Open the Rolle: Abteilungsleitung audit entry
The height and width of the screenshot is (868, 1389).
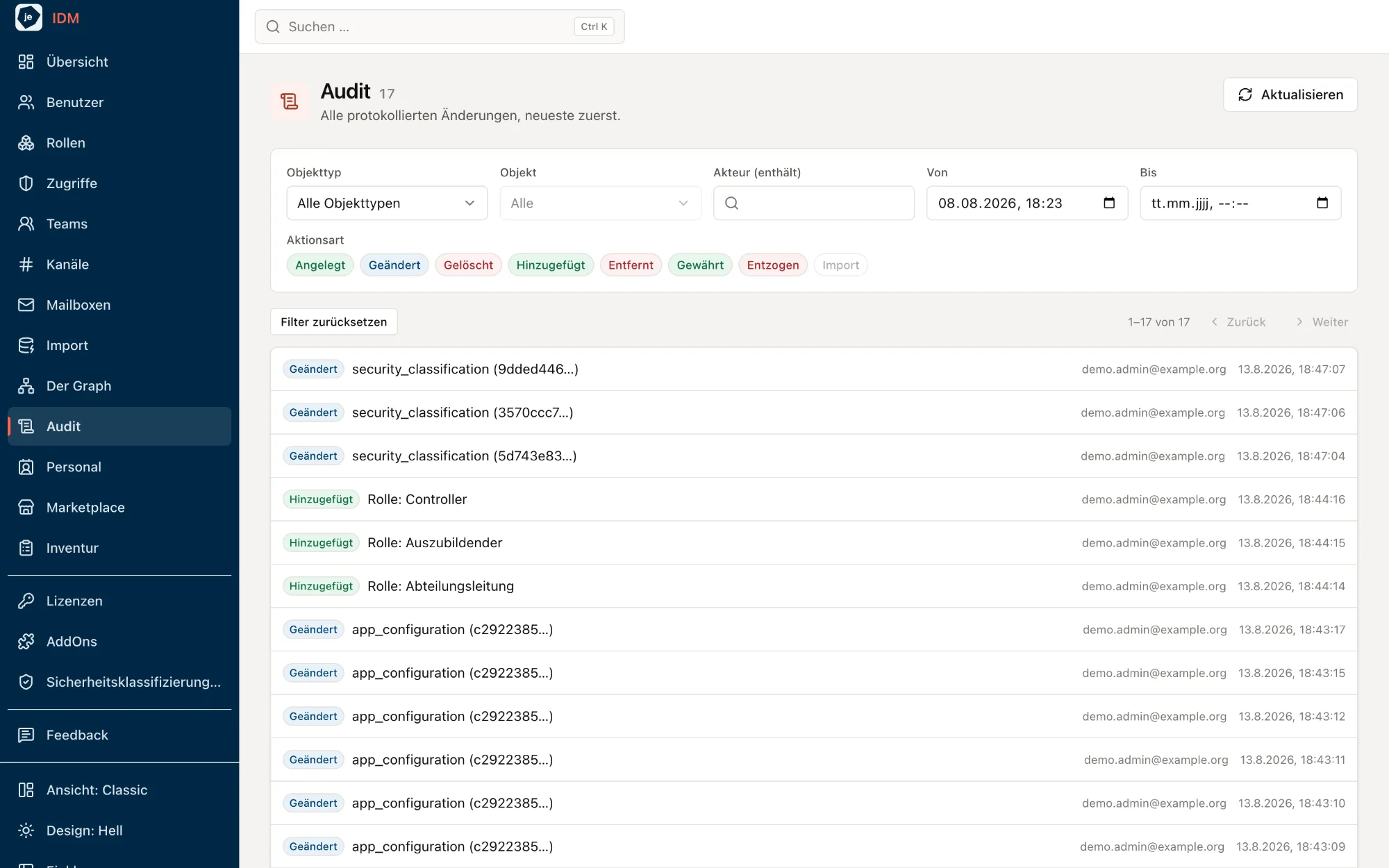(x=814, y=586)
